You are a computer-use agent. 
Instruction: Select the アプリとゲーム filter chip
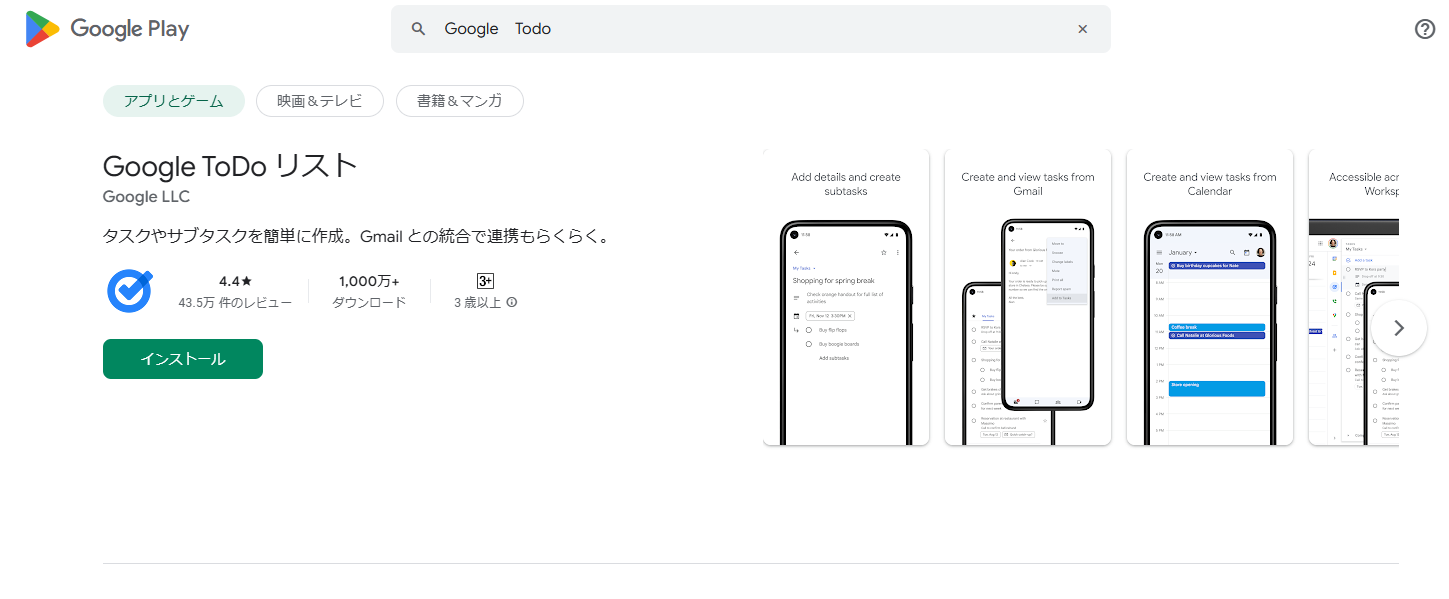[174, 101]
